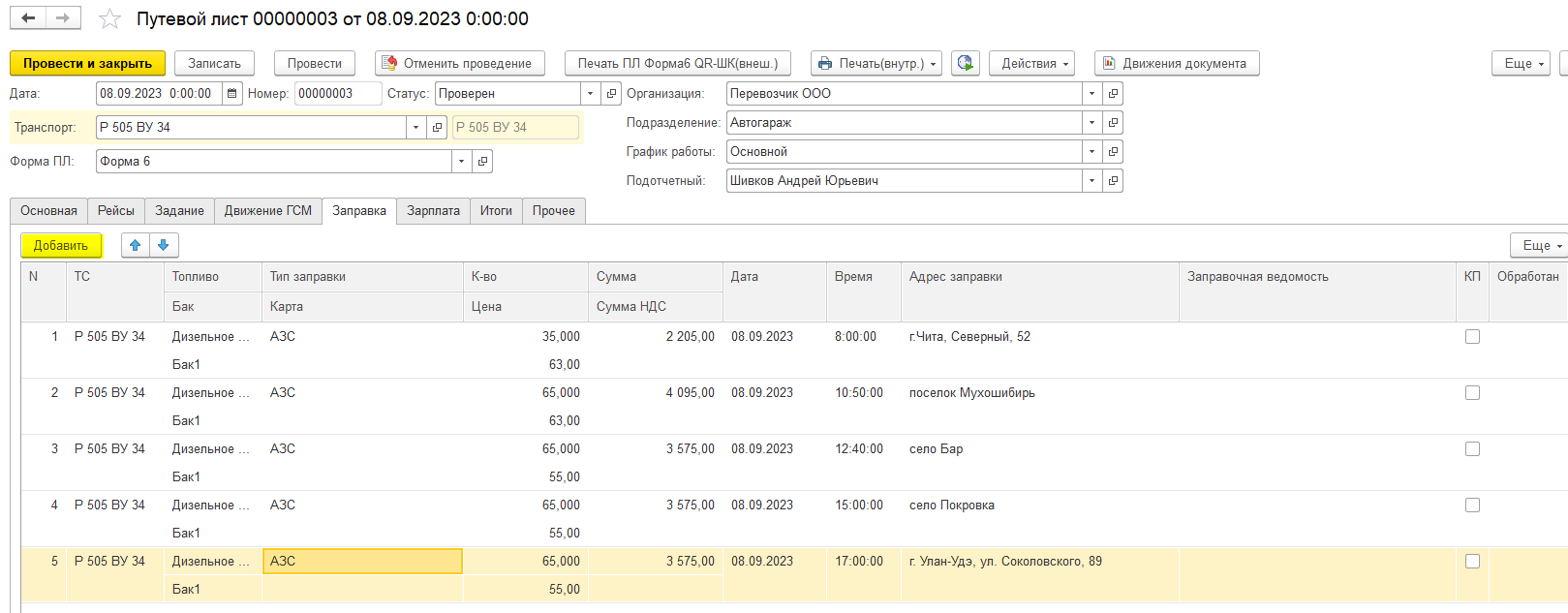Check the КП box for Чита row
This screenshot has height=613, width=1568.
1472,337
